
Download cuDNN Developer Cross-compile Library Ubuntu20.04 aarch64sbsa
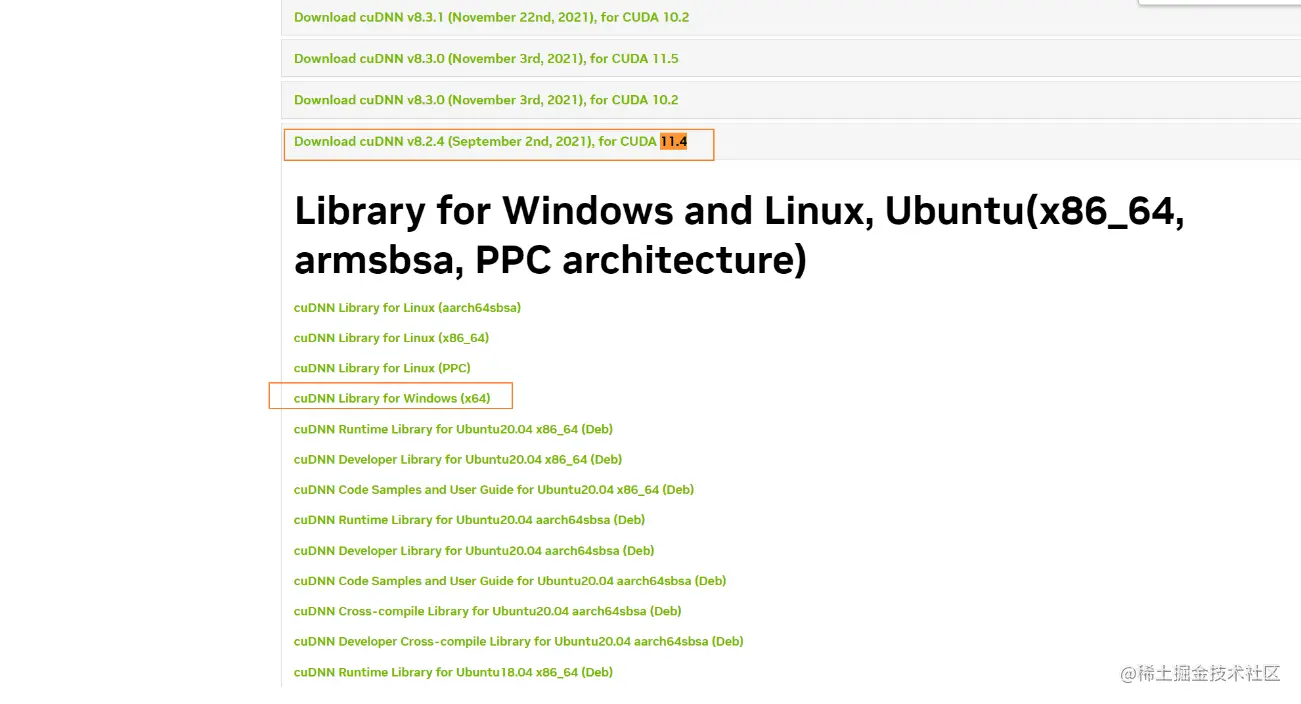(519, 642)
